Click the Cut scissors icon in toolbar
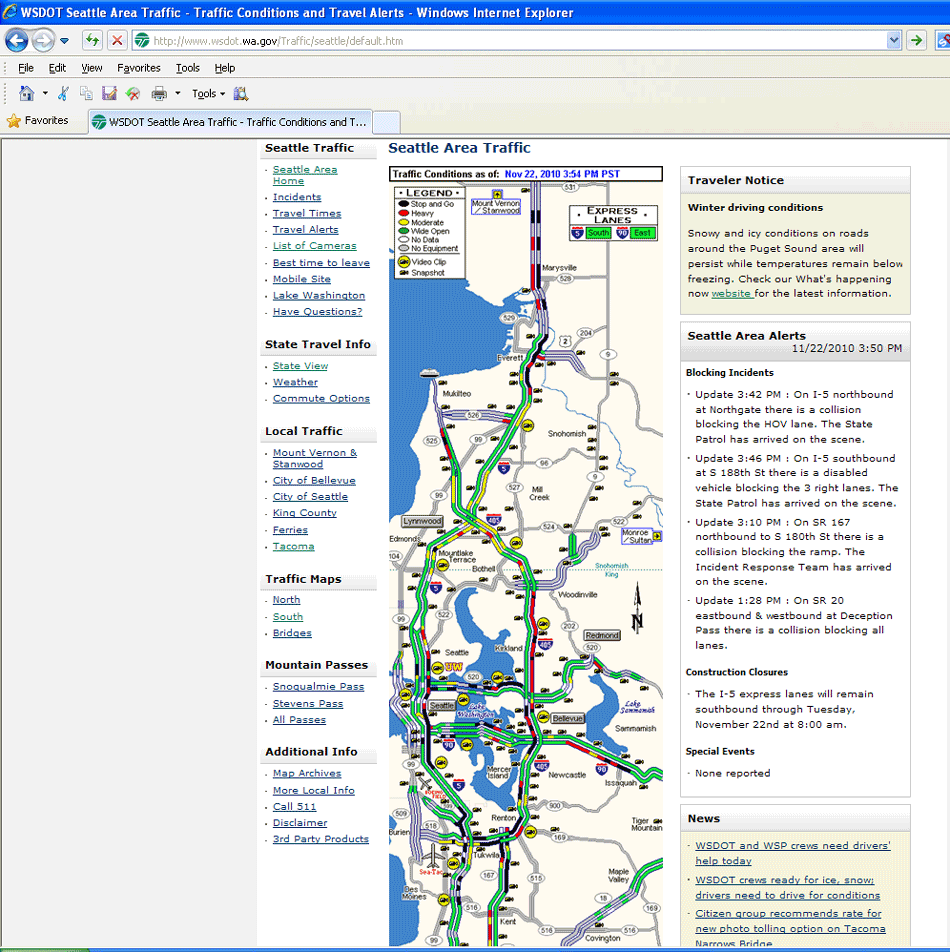950x952 pixels. tap(63, 93)
